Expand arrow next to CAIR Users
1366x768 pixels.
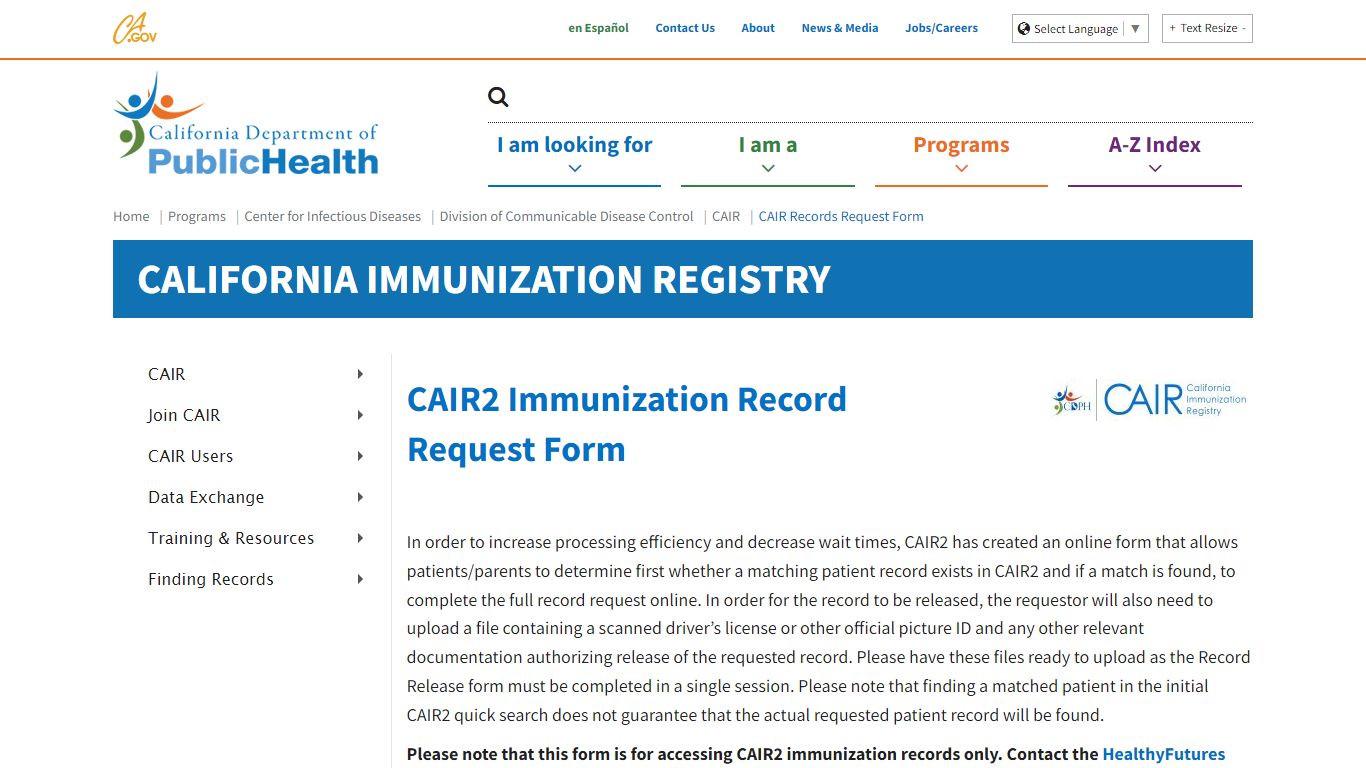click(360, 456)
